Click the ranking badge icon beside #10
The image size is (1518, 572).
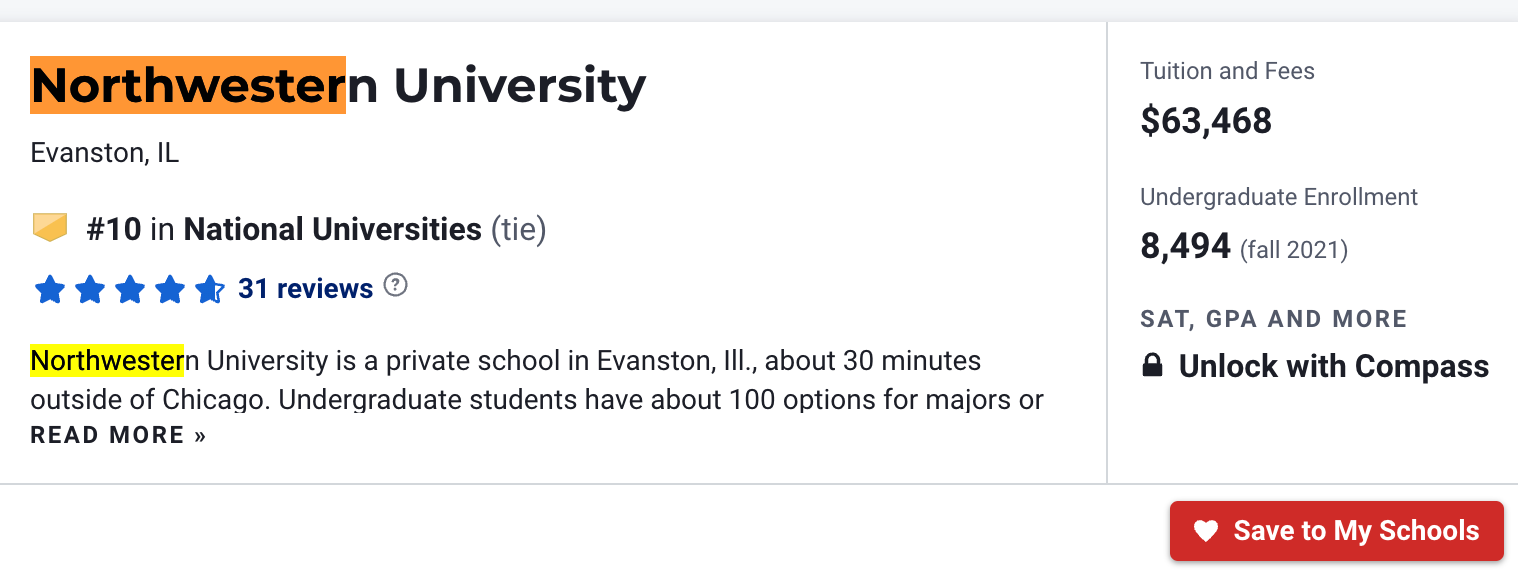click(50, 229)
